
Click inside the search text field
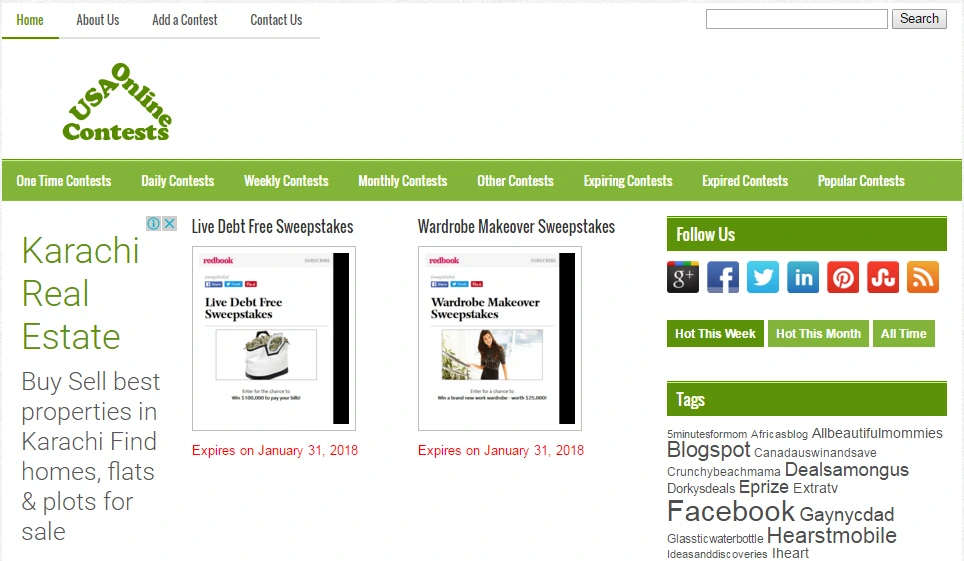click(797, 19)
